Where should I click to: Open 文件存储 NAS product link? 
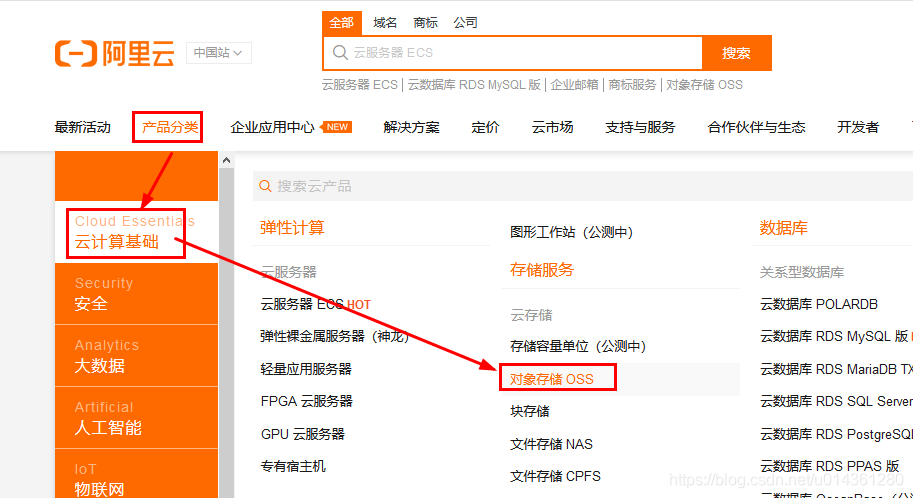click(551, 444)
